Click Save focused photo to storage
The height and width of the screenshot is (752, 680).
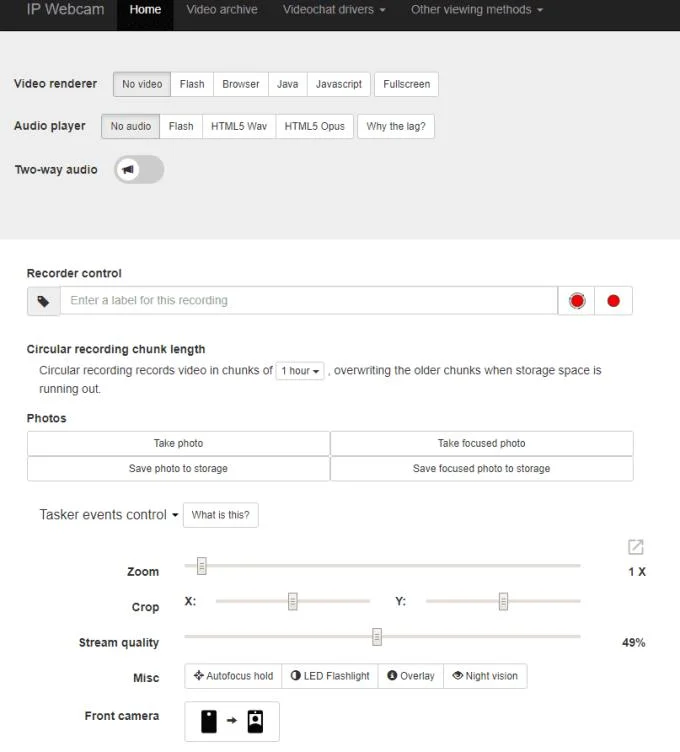(481, 468)
